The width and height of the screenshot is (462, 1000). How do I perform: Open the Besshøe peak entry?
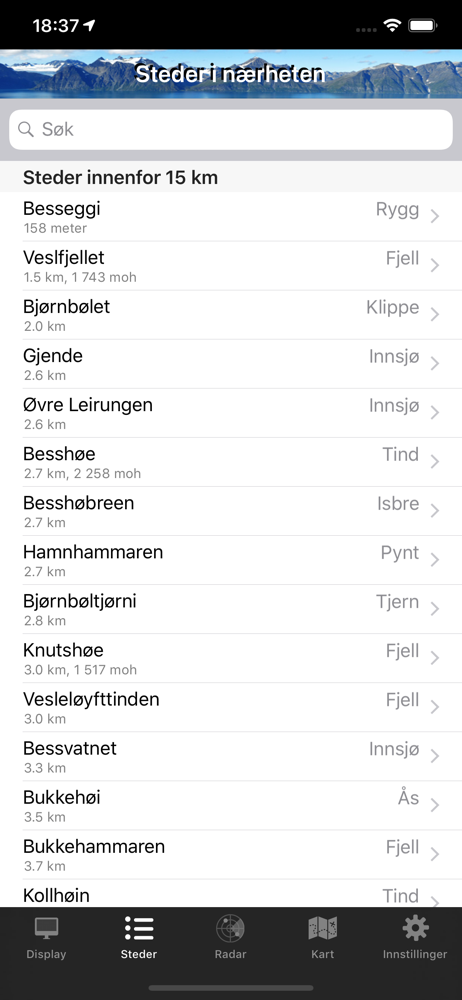(231, 462)
